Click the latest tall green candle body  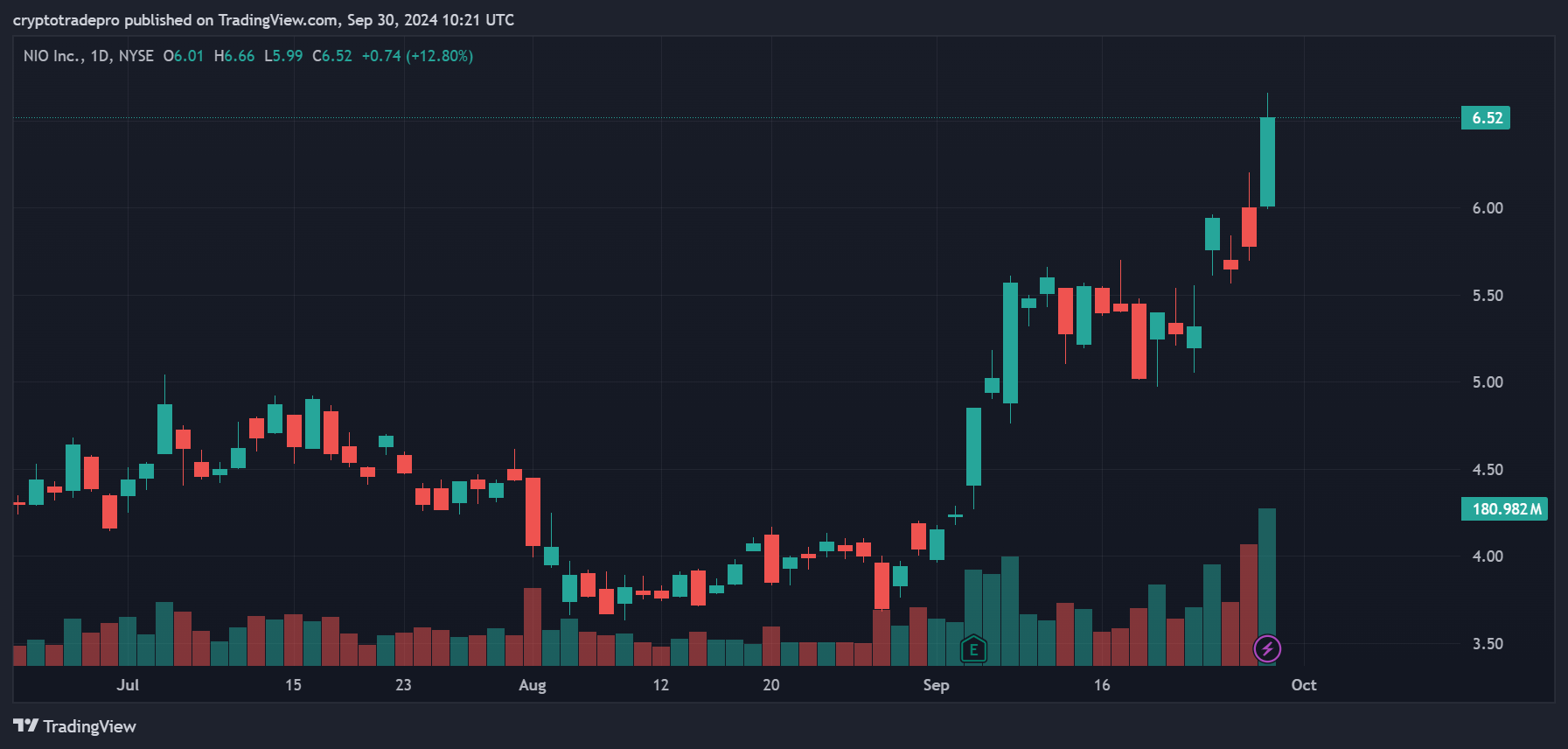pyautogui.click(x=1267, y=162)
